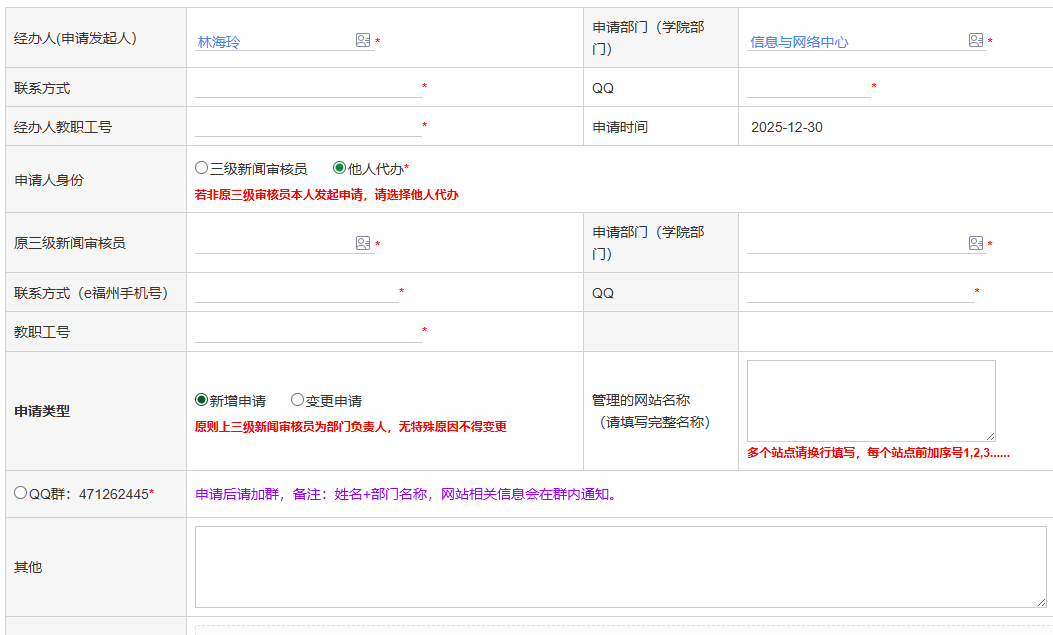Viewport: 1053px width, 635px height.
Task: Grab the resize handle of 其他 text area
Action: 1041,601
